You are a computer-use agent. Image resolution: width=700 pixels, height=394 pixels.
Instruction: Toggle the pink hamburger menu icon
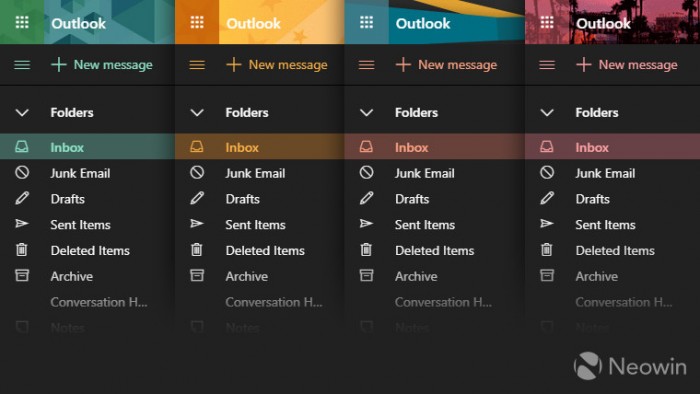[x=547, y=65]
